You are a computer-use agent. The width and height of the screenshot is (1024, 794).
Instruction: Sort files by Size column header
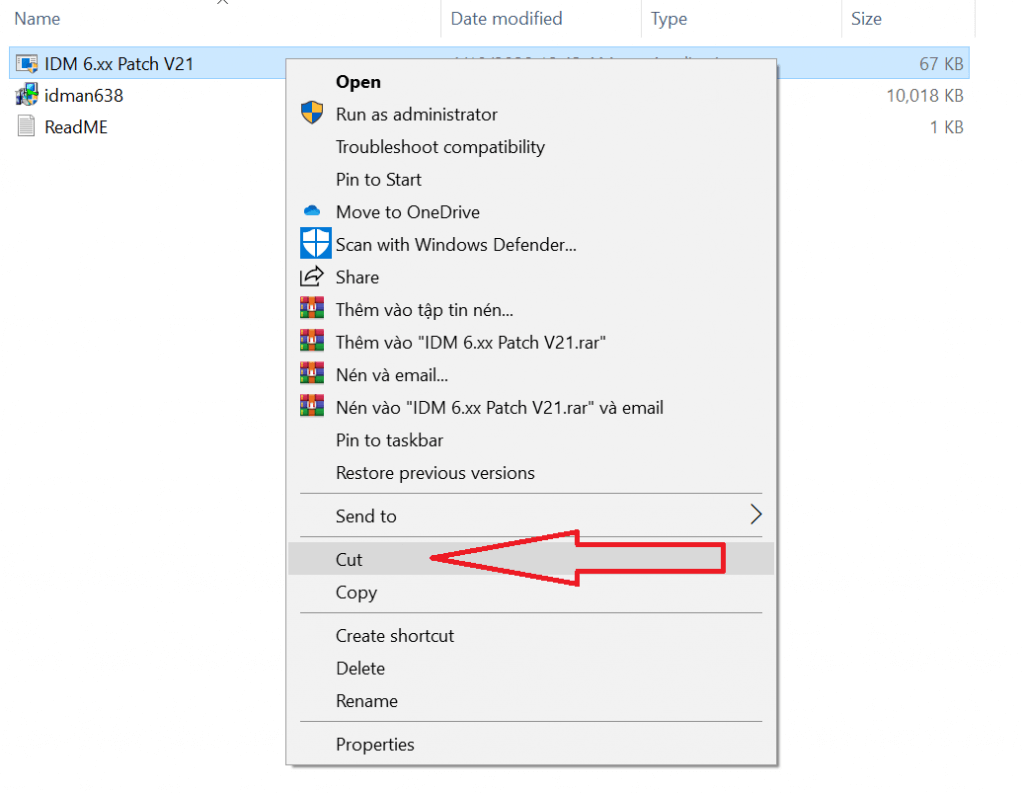866,19
